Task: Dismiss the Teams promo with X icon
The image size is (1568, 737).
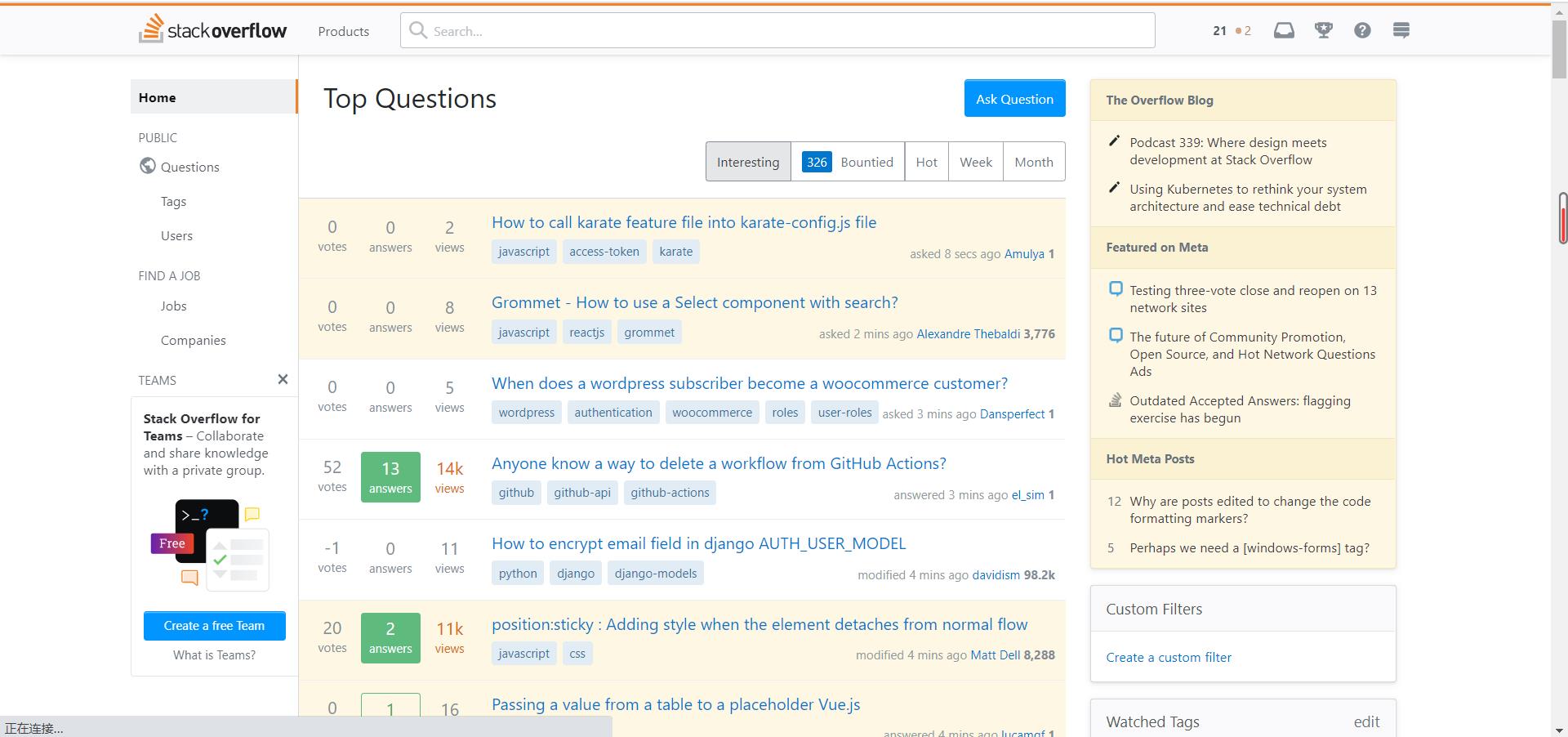Action: tap(283, 379)
